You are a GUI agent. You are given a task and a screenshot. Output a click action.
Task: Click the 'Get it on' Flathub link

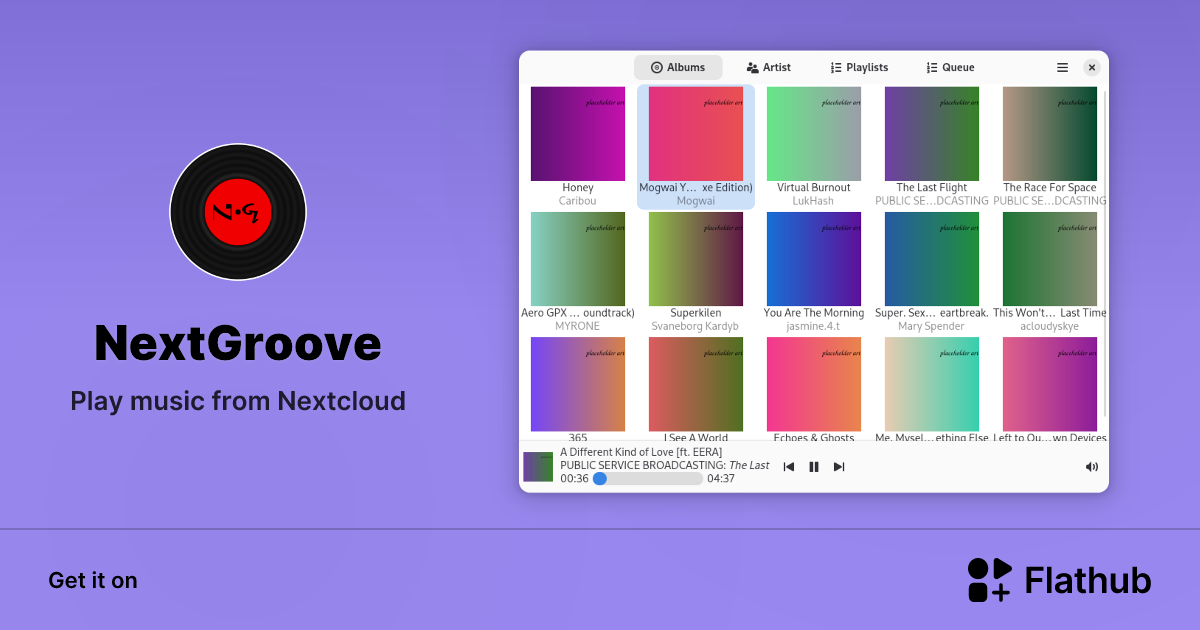click(93, 580)
